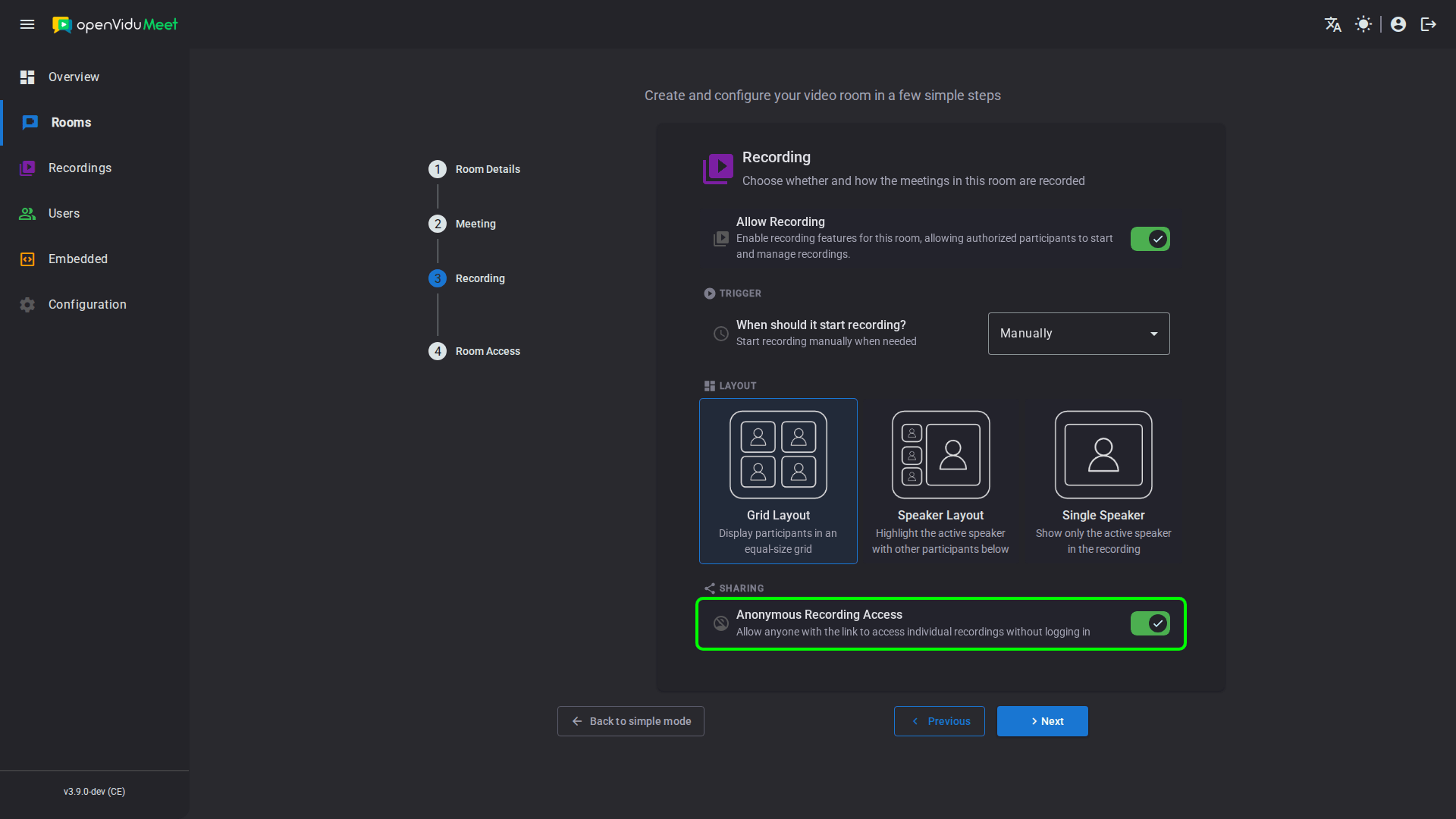Click the logout icon
The image size is (1456, 819).
[x=1429, y=24]
